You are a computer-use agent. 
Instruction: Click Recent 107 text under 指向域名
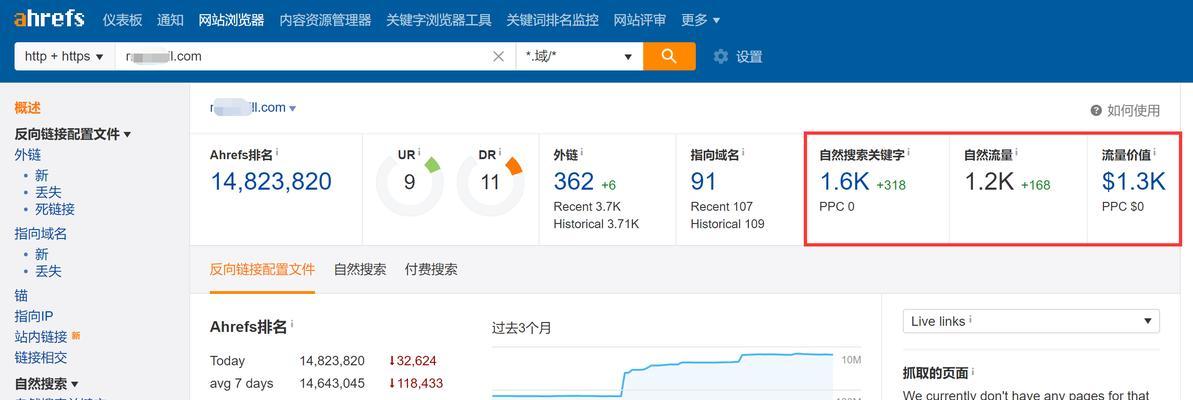[721, 207]
